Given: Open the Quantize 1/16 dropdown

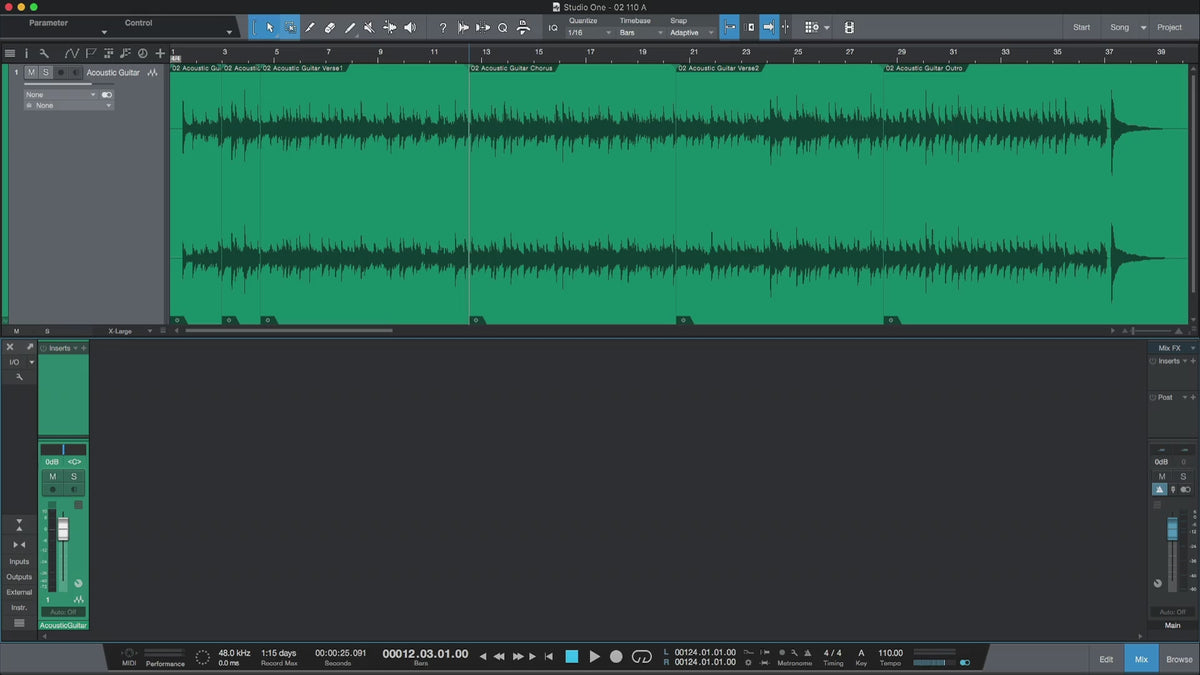Looking at the screenshot, I should coord(587,33).
